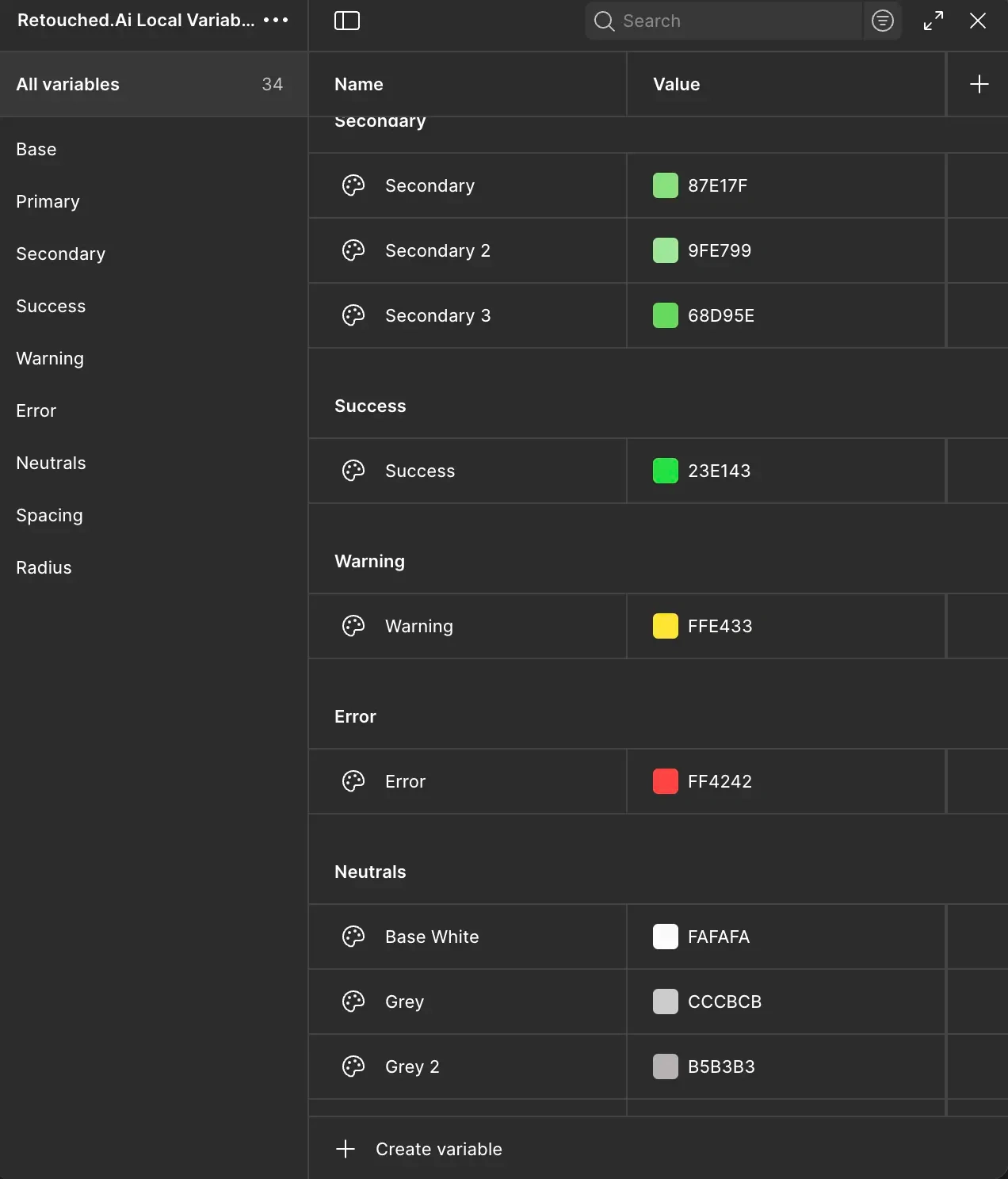Screen dimensions: 1008x1179
Task: Click the hex value 23E143
Action: tap(719, 471)
